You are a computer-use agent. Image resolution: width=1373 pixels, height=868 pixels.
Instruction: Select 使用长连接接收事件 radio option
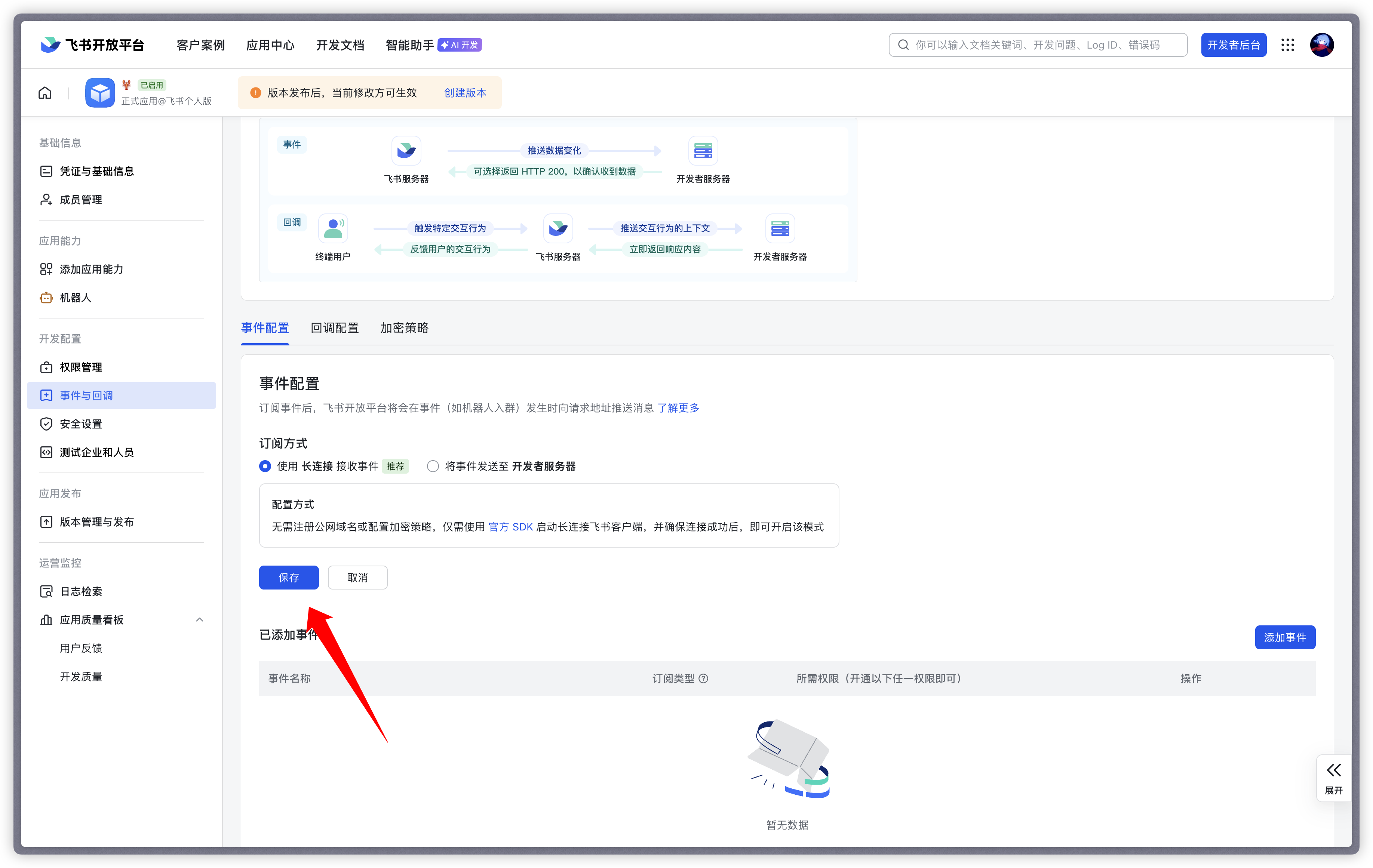(x=265, y=466)
